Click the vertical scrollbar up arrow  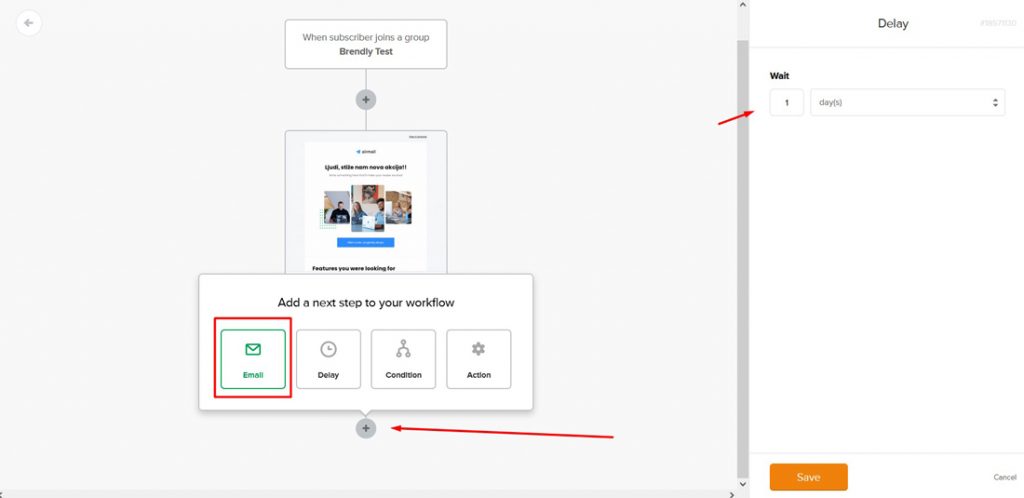(x=743, y=5)
